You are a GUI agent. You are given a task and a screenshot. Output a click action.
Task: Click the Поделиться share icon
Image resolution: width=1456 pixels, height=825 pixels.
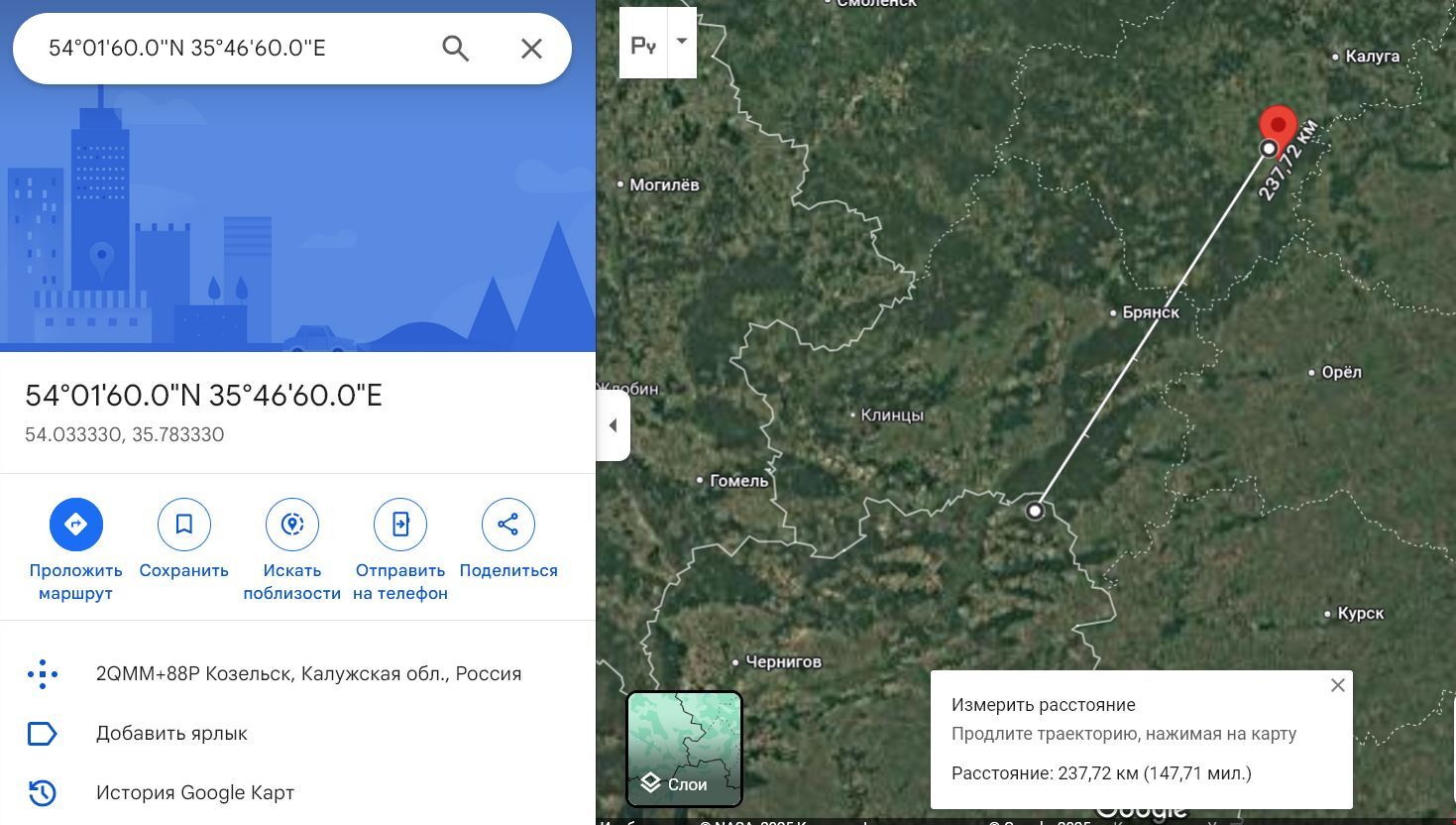(507, 524)
